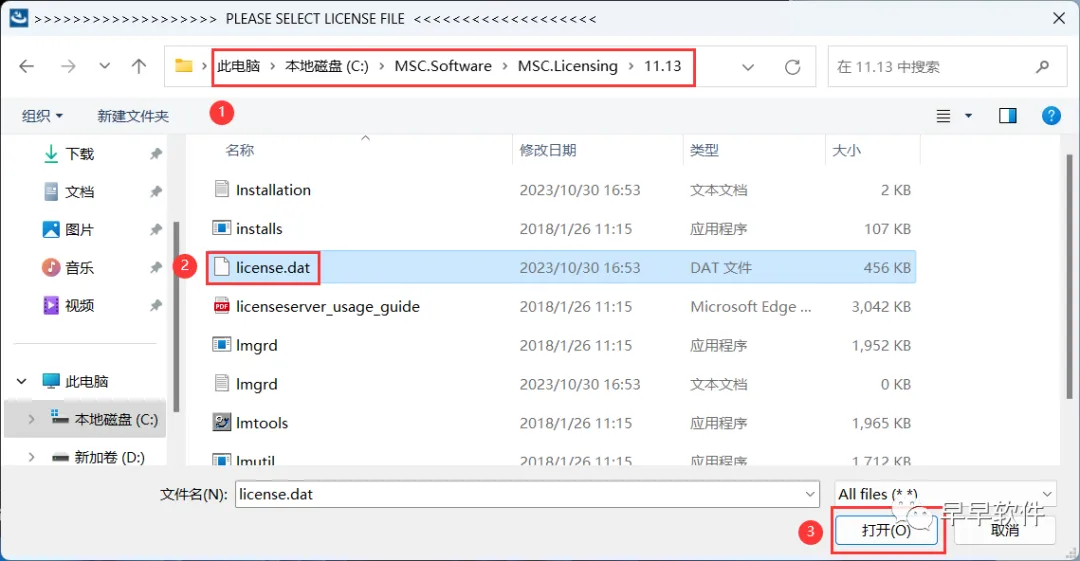Image resolution: width=1080 pixels, height=561 pixels.
Task: Open the 音乐 quick access folder
Action: click(x=79, y=267)
